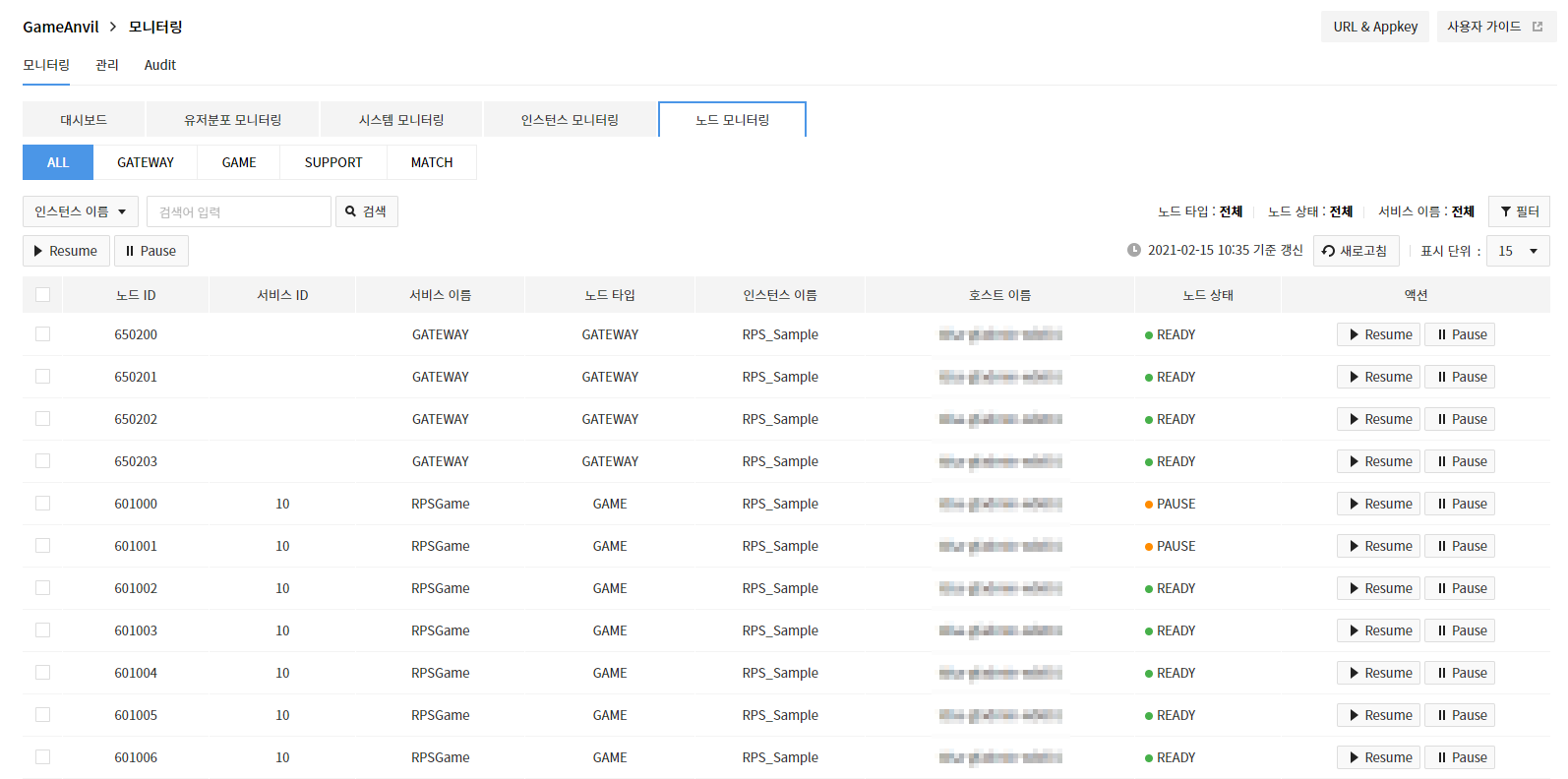Pause node 650203

click(x=1460, y=461)
